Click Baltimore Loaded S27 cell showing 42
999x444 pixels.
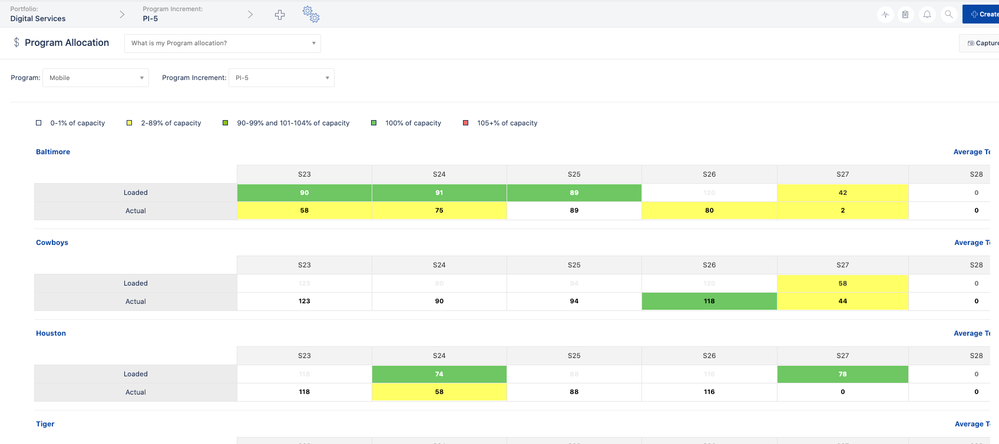click(843, 192)
